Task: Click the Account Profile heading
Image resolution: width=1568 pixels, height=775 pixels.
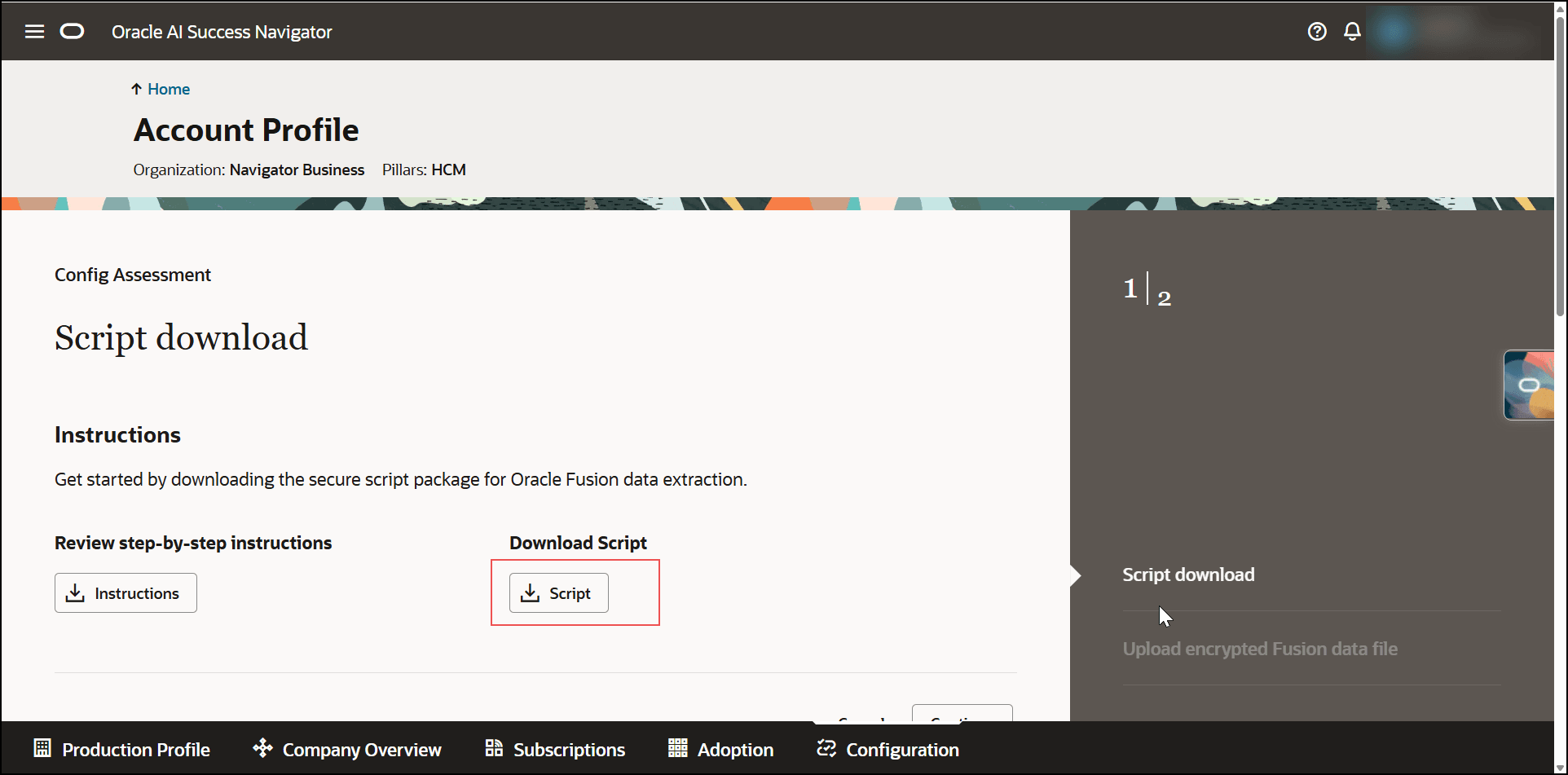Action: click(x=246, y=130)
